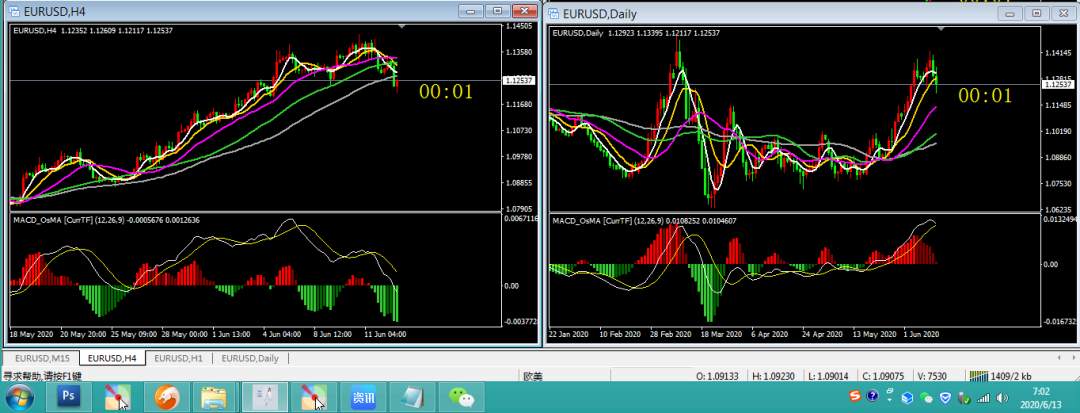This screenshot has height=413, width=1080.
Task: Close the EURUSD,H4 chart window
Action: click(525, 10)
